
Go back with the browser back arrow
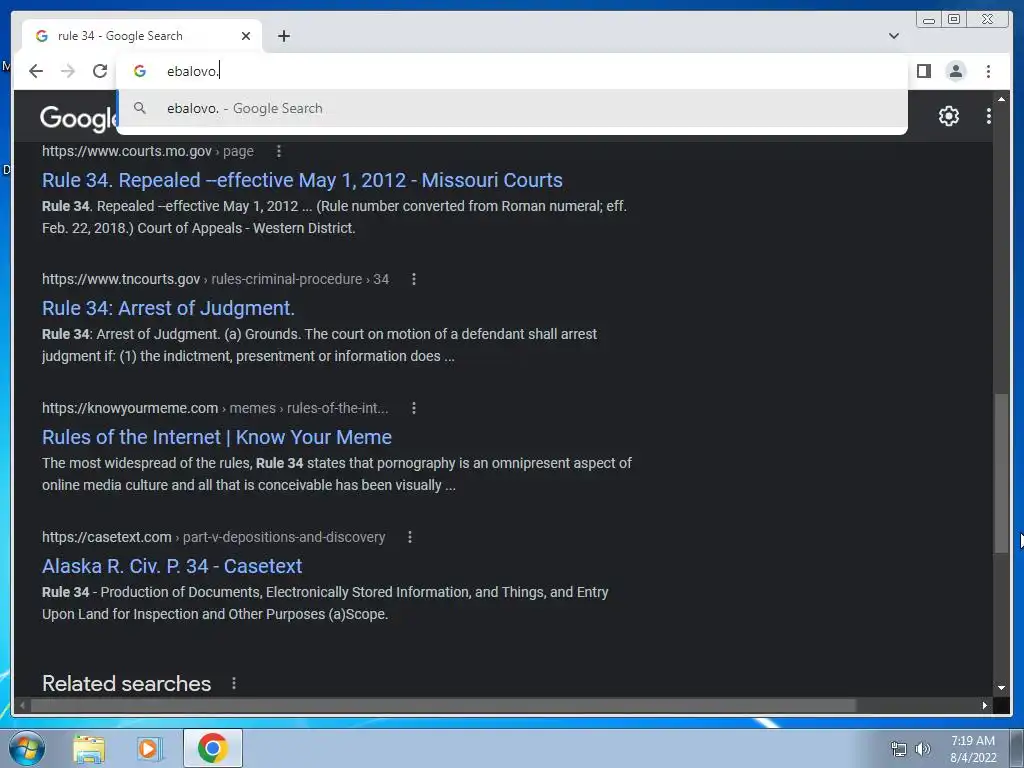coord(36,71)
